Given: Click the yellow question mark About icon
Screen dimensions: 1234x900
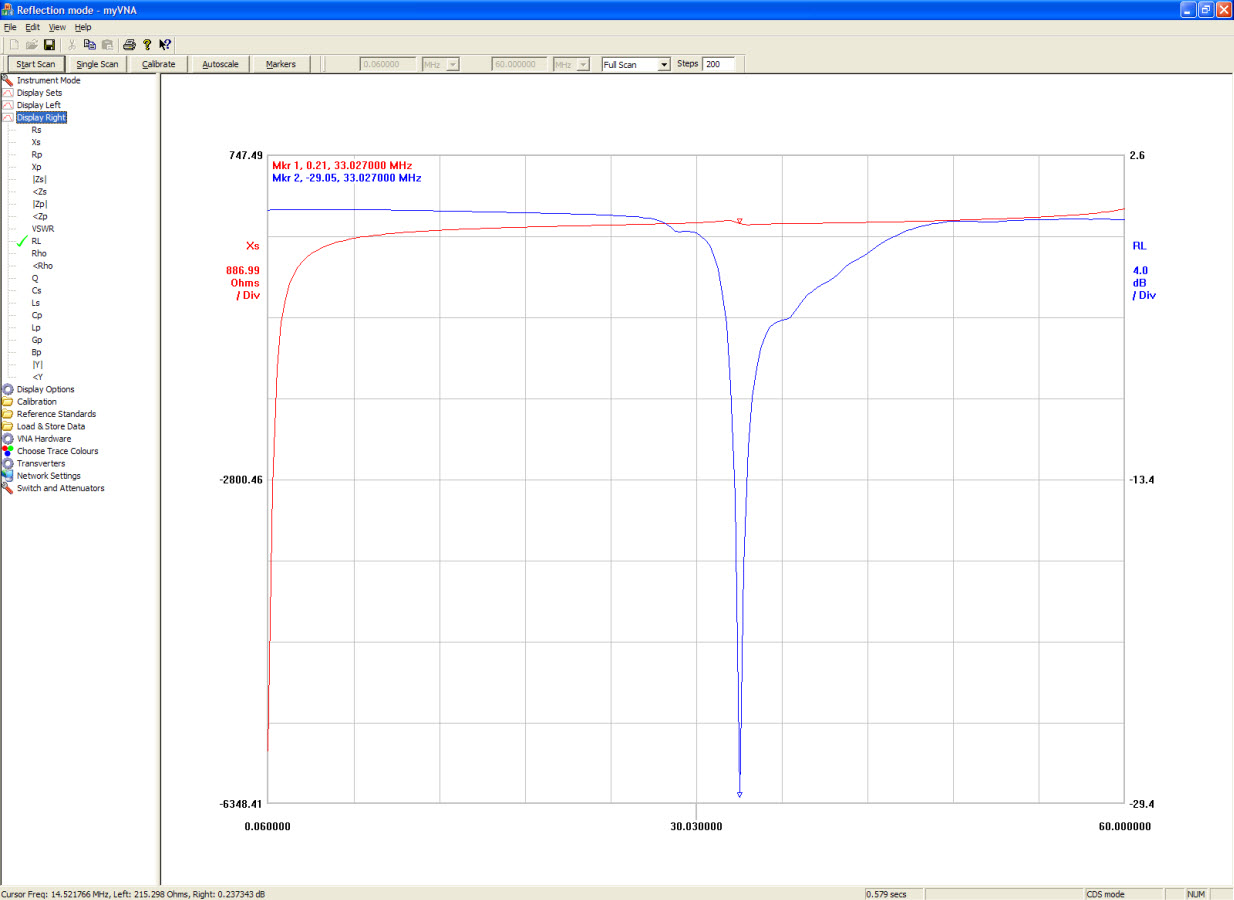Looking at the screenshot, I should coord(147,45).
